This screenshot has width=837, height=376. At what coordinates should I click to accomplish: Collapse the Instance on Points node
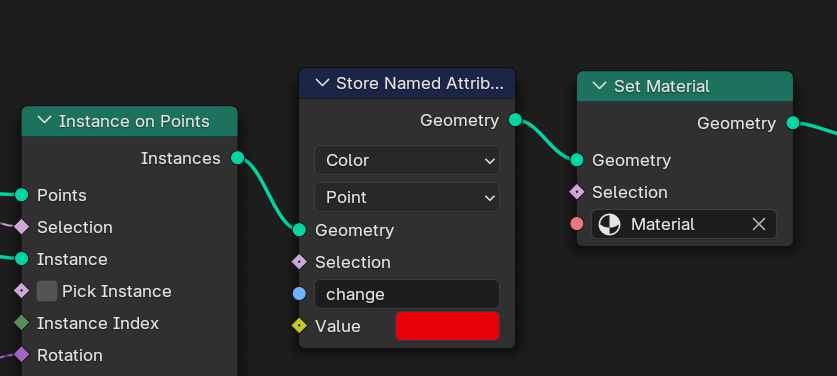click(44, 121)
